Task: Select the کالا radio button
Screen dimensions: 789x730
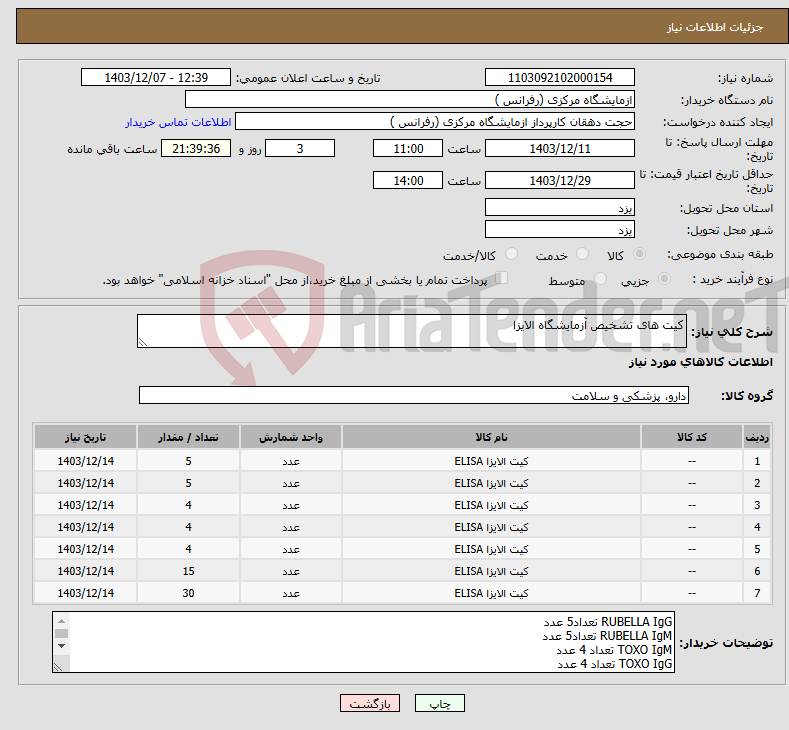Action: pos(640,255)
